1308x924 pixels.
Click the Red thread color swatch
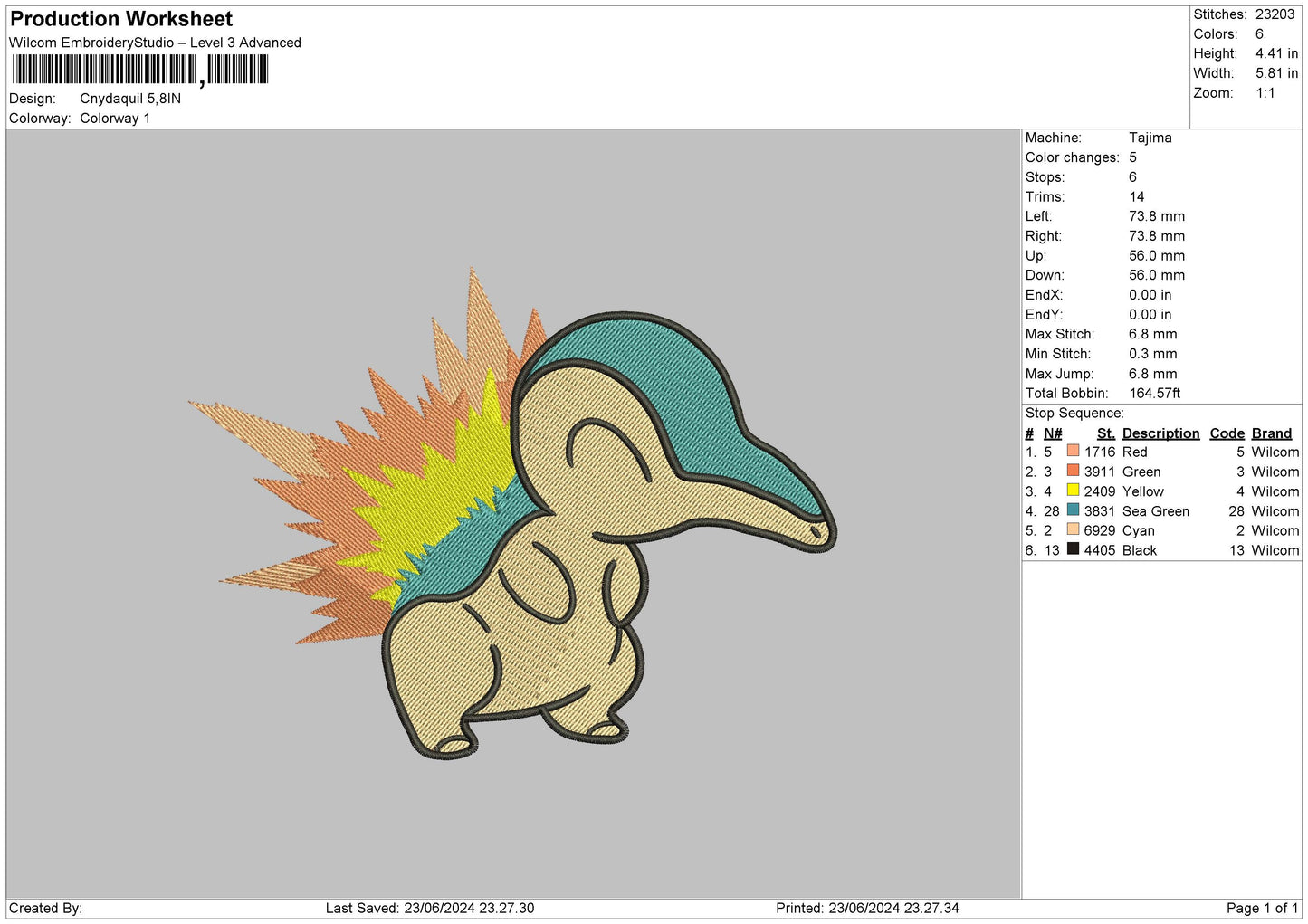point(1073,451)
